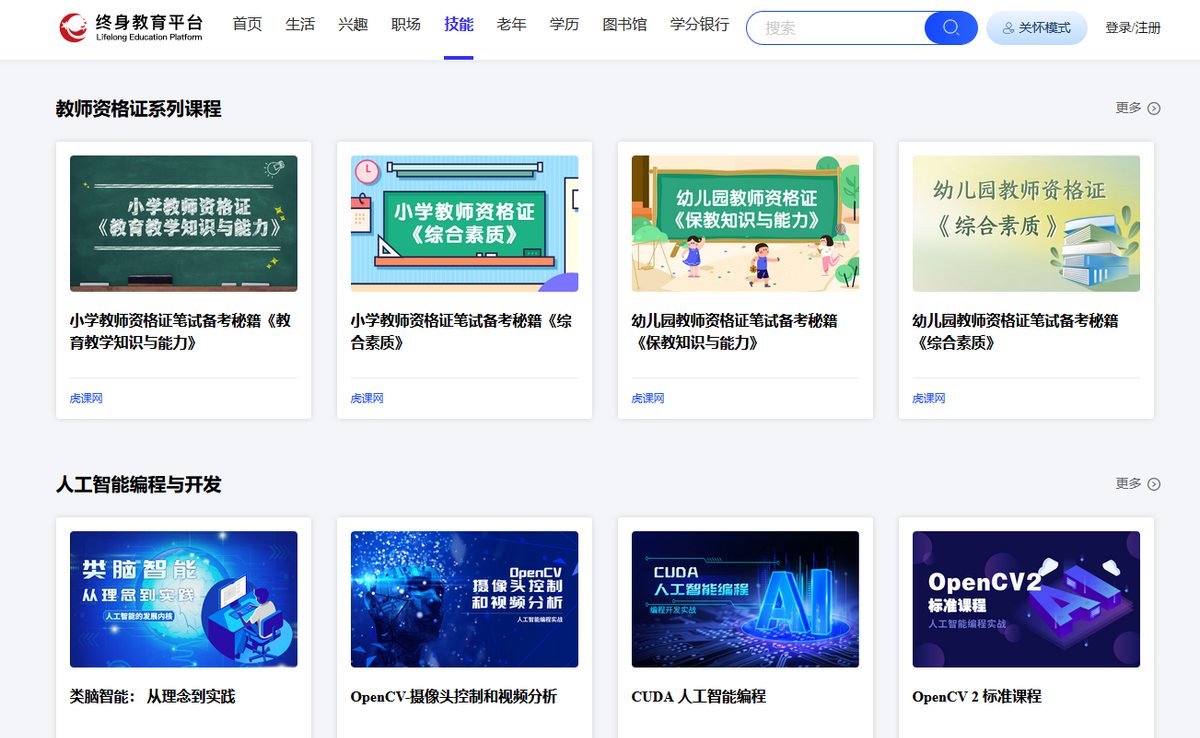1200x738 pixels.
Task: Open the OpenCV2 标准课程 thumbnail
Action: coord(1027,600)
